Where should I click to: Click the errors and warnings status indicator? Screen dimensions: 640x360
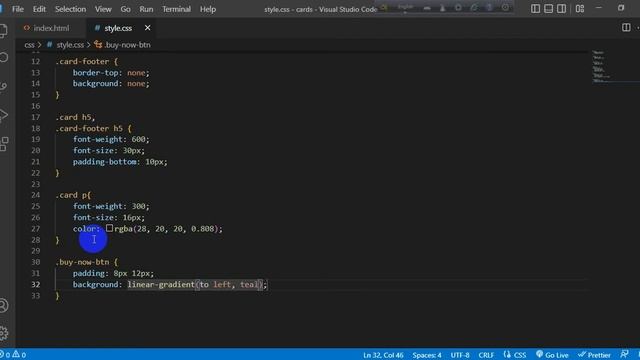point(13,355)
